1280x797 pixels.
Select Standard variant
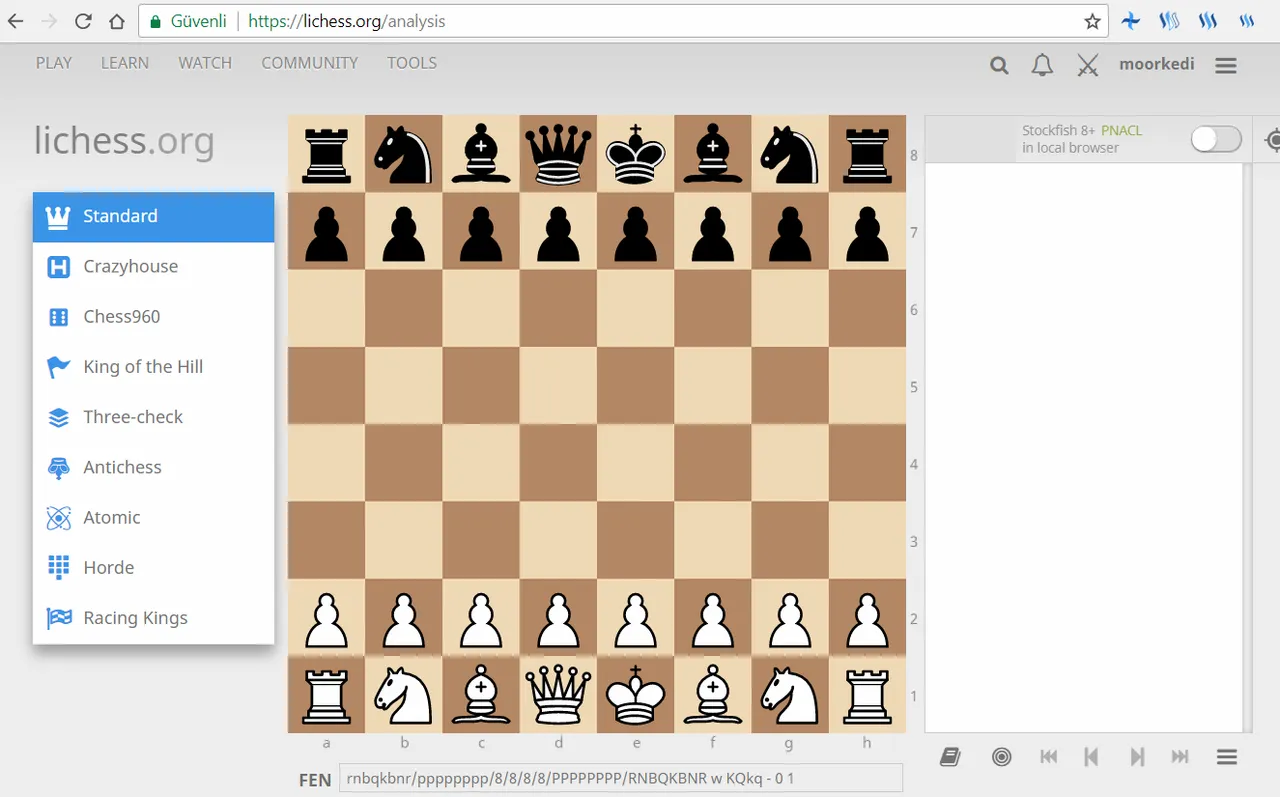(154, 217)
